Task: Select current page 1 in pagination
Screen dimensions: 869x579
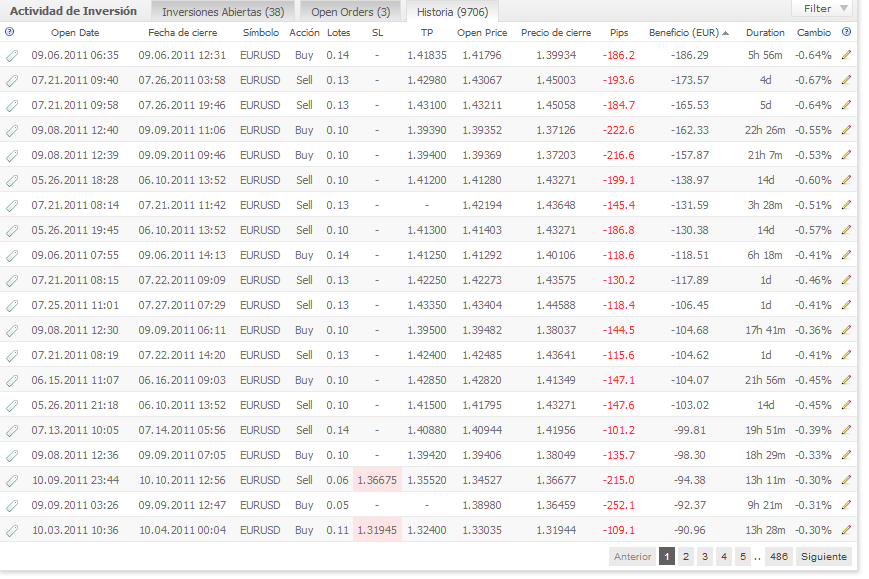Action: pyautogui.click(x=667, y=556)
